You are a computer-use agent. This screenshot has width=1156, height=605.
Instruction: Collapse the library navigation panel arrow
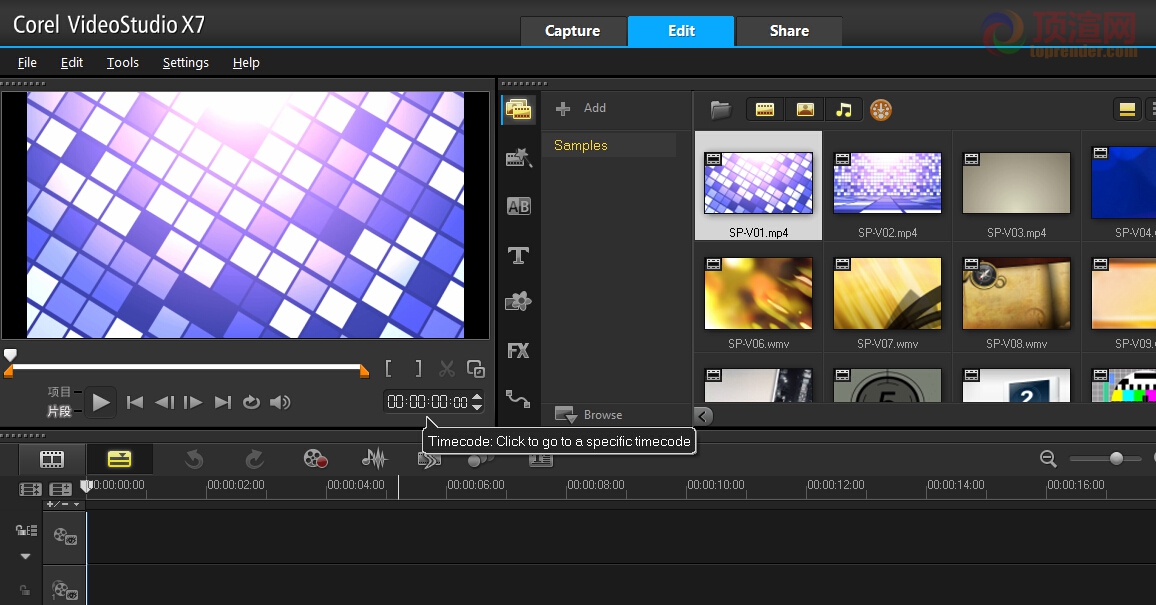[703, 416]
